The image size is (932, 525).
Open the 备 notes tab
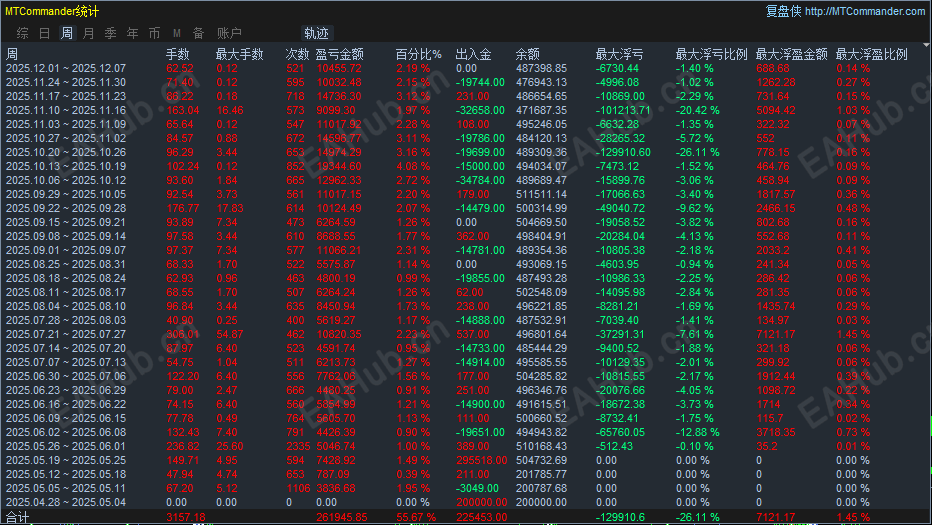[199, 33]
